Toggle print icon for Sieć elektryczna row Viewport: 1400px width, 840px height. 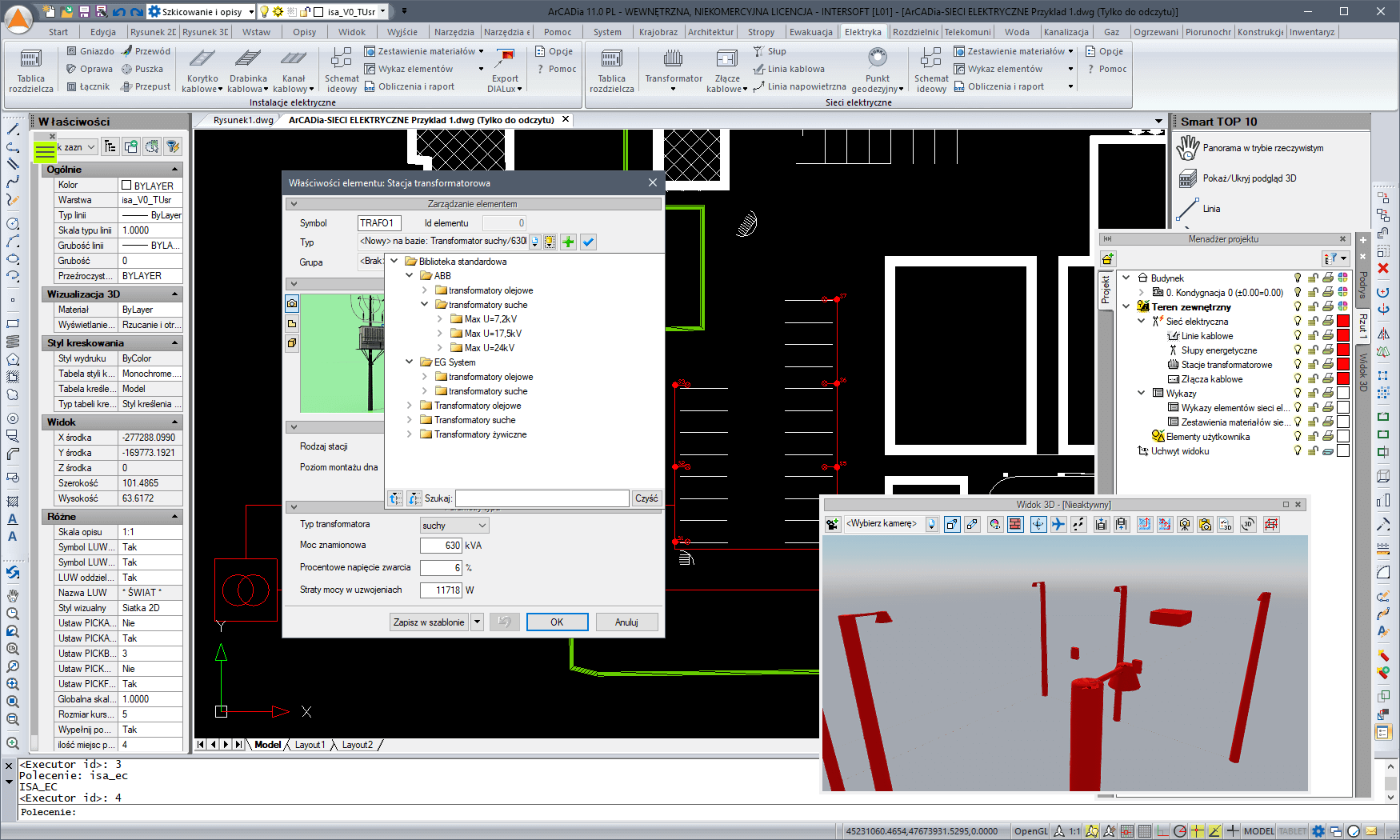[x=1328, y=322]
